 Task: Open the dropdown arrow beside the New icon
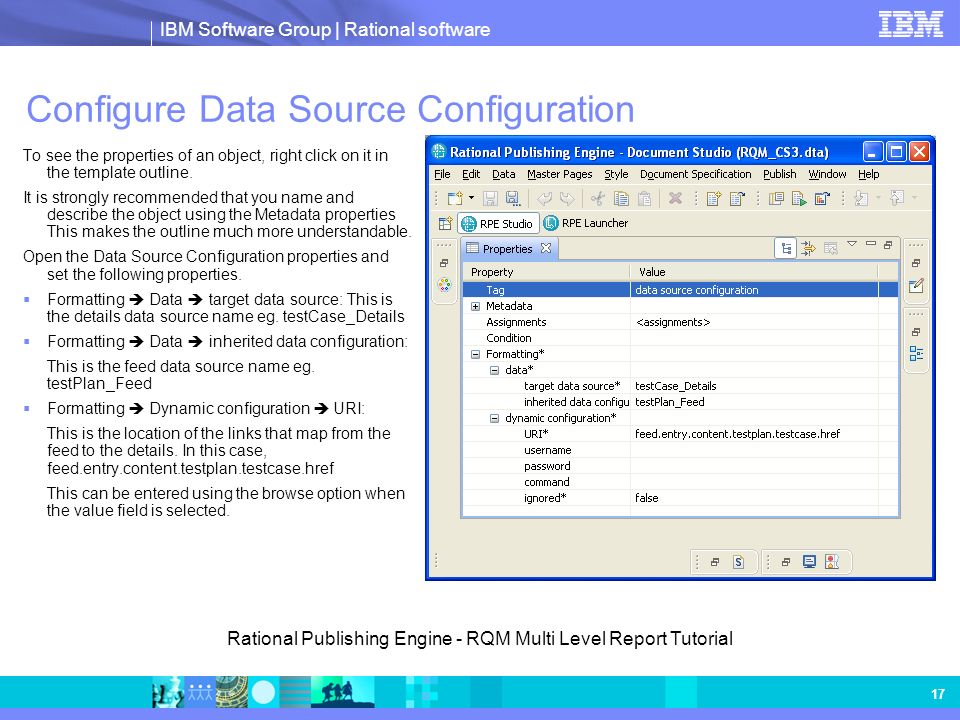pos(471,198)
